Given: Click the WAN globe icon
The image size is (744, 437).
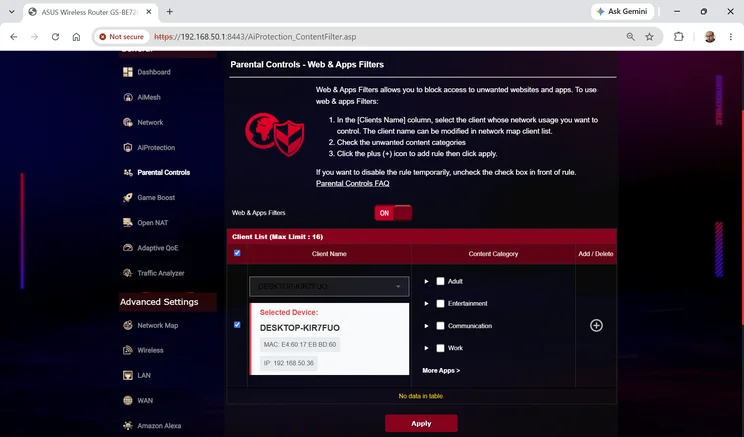Looking at the screenshot, I should [x=128, y=400].
